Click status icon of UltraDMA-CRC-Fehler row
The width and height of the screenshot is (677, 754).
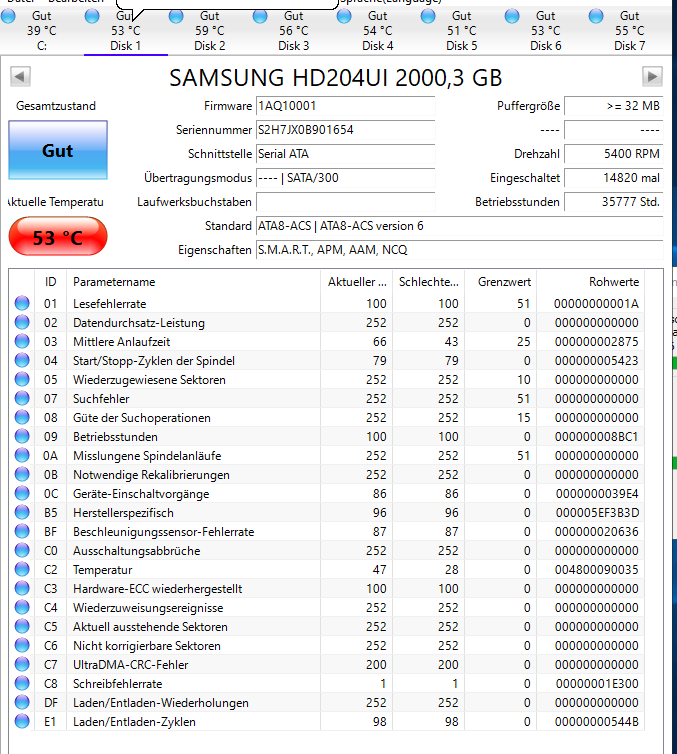click(x=22, y=664)
